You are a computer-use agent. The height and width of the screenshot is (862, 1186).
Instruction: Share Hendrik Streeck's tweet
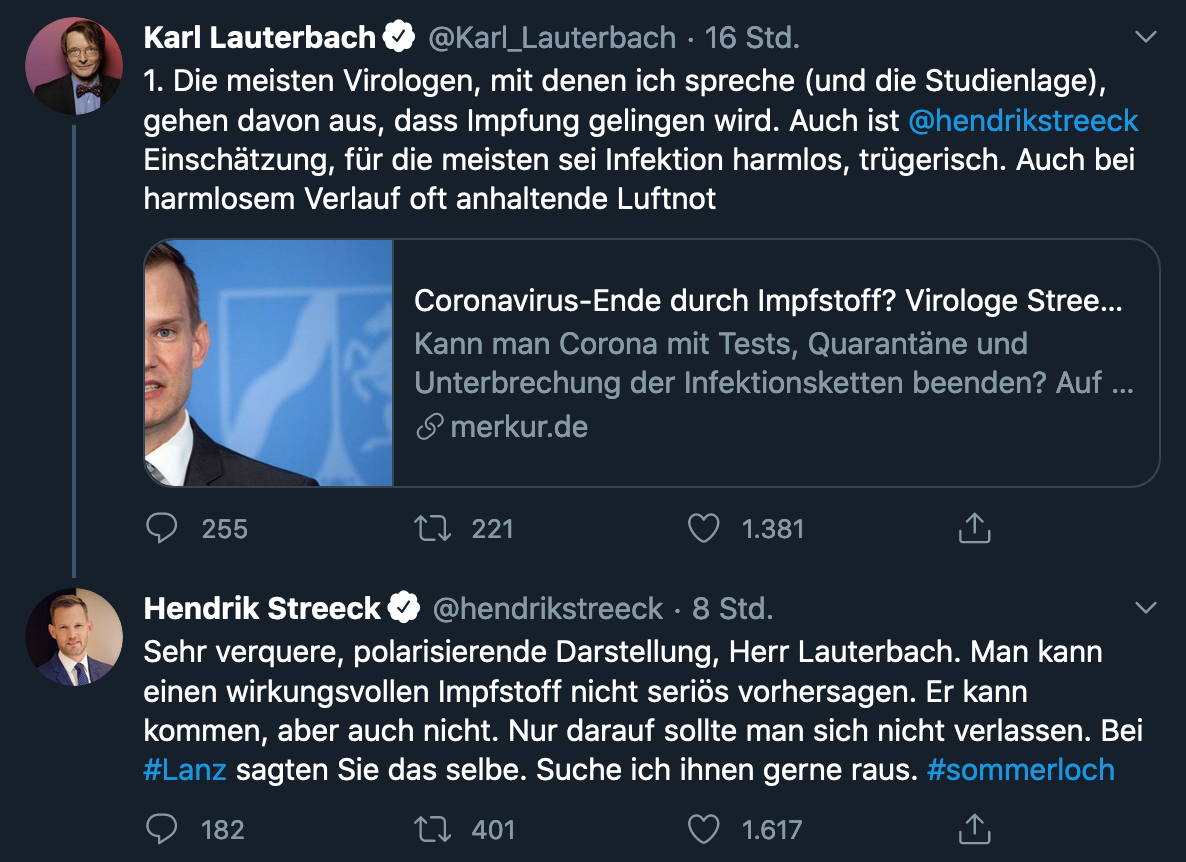click(974, 828)
